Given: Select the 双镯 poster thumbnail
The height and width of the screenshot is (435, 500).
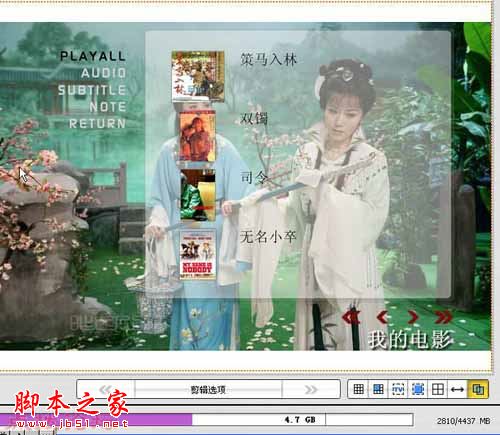Looking at the screenshot, I should click(x=197, y=136).
